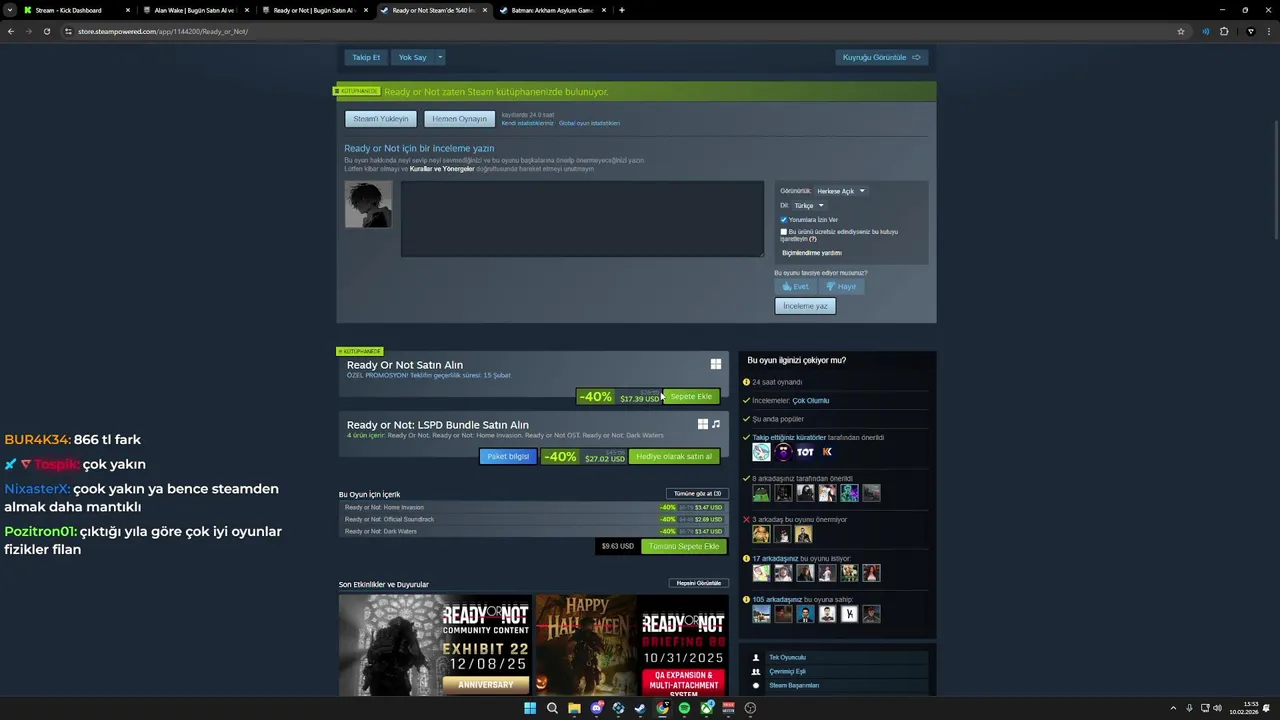This screenshot has width=1280, height=720.
Task: Check the received-for-free product checkbox
Action: 784,232
